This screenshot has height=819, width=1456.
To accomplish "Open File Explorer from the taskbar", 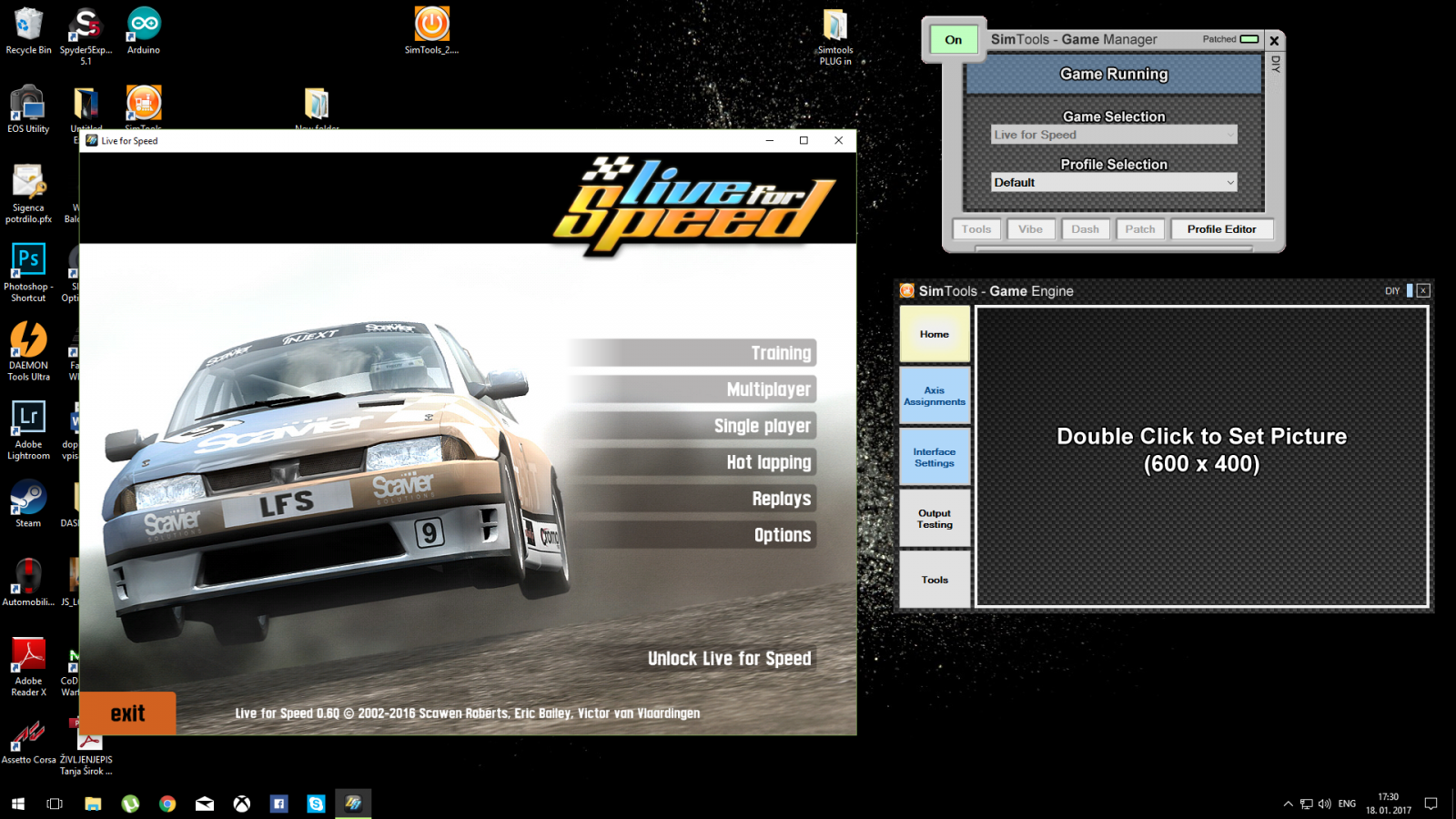I will [x=93, y=804].
